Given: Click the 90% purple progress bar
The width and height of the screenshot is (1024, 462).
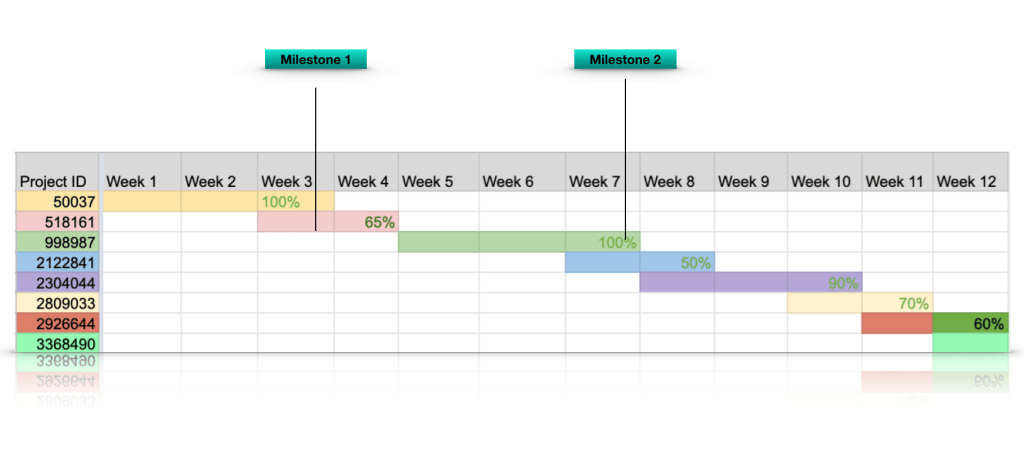Looking at the screenshot, I should click(750, 282).
